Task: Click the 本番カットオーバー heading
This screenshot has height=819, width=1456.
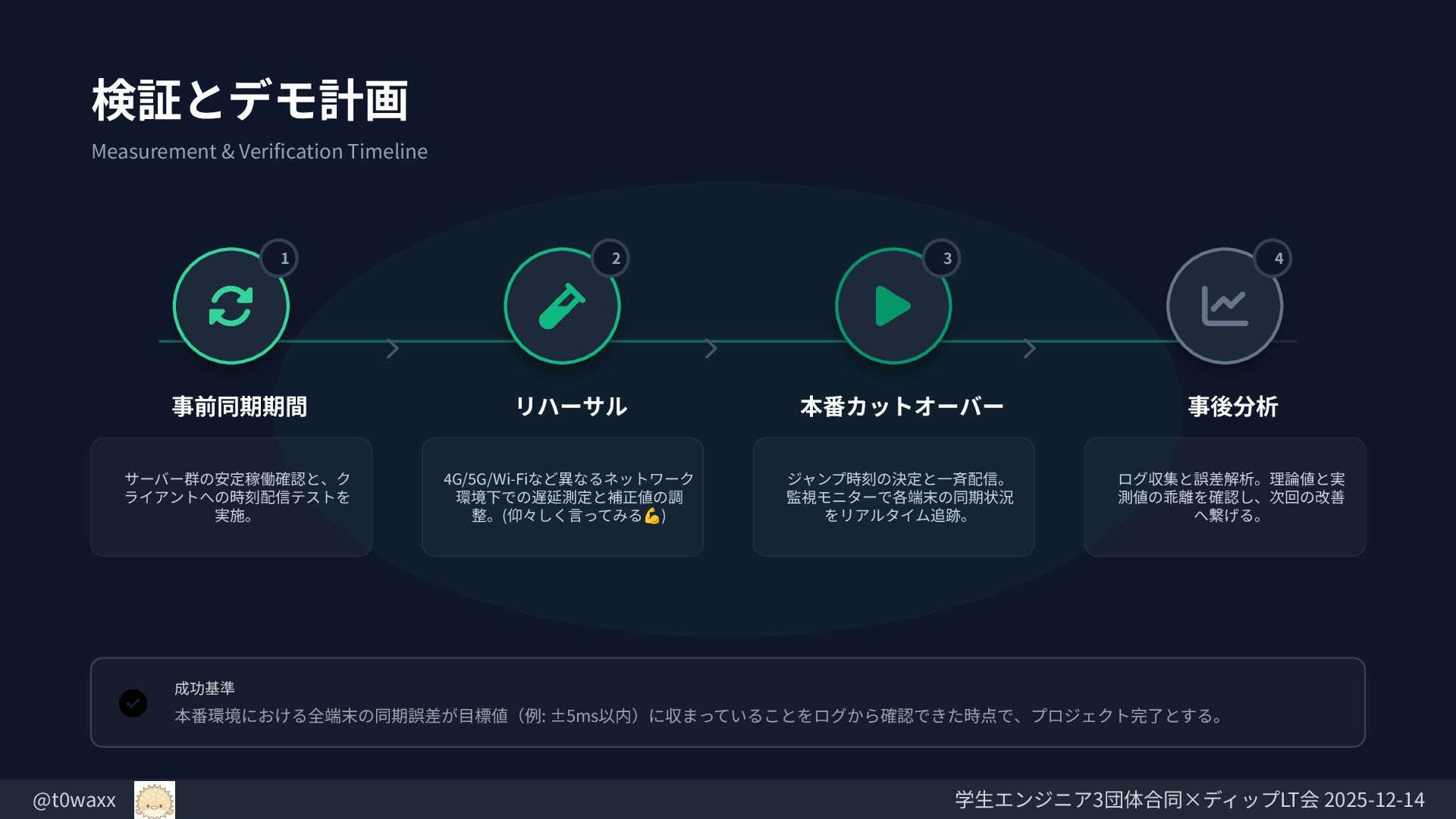Action: [902, 406]
